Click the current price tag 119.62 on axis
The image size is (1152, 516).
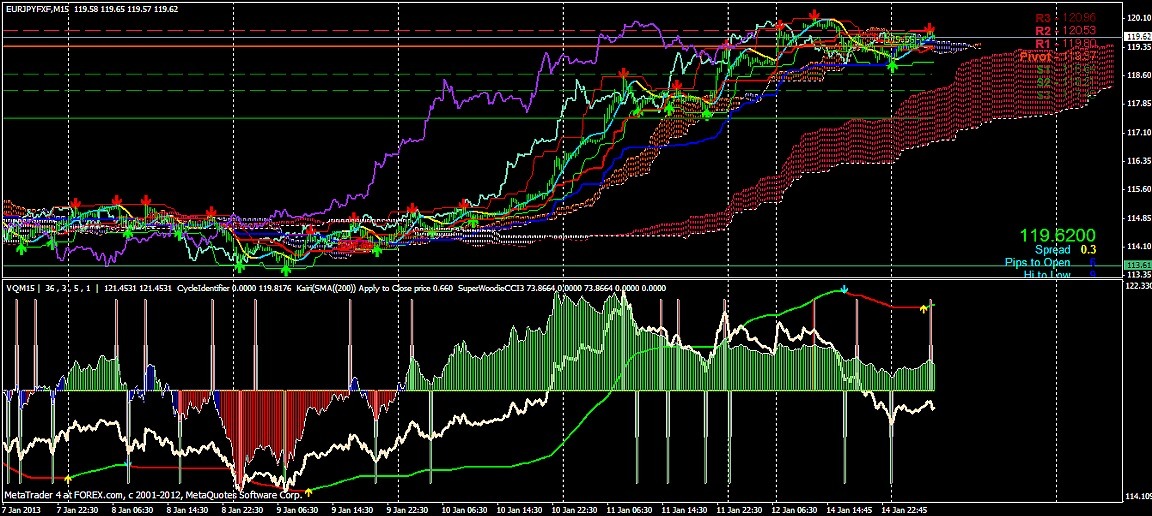pos(1137,36)
